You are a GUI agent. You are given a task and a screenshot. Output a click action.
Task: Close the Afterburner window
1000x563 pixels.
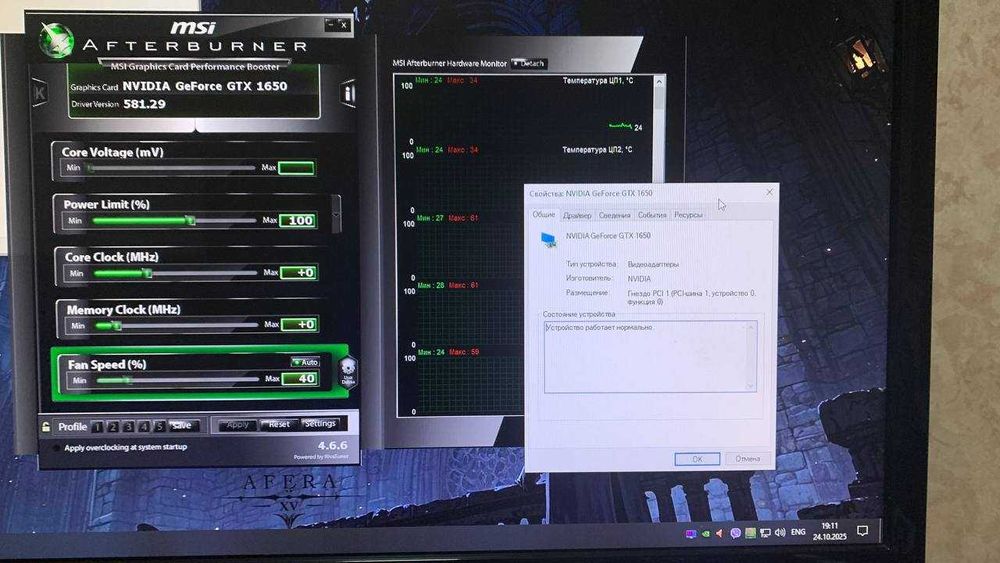(x=344, y=25)
